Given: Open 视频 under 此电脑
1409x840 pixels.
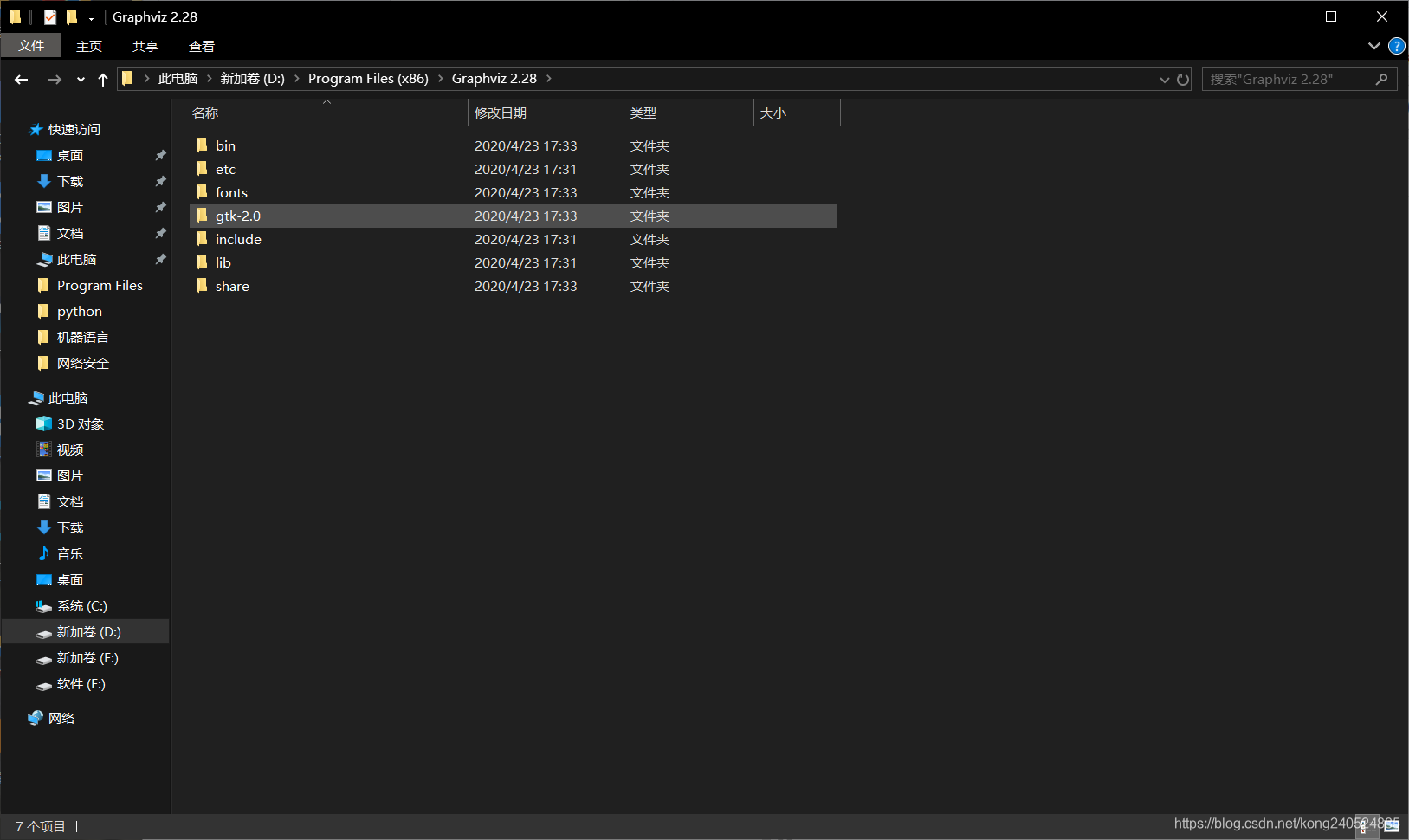Looking at the screenshot, I should click(x=70, y=449).
